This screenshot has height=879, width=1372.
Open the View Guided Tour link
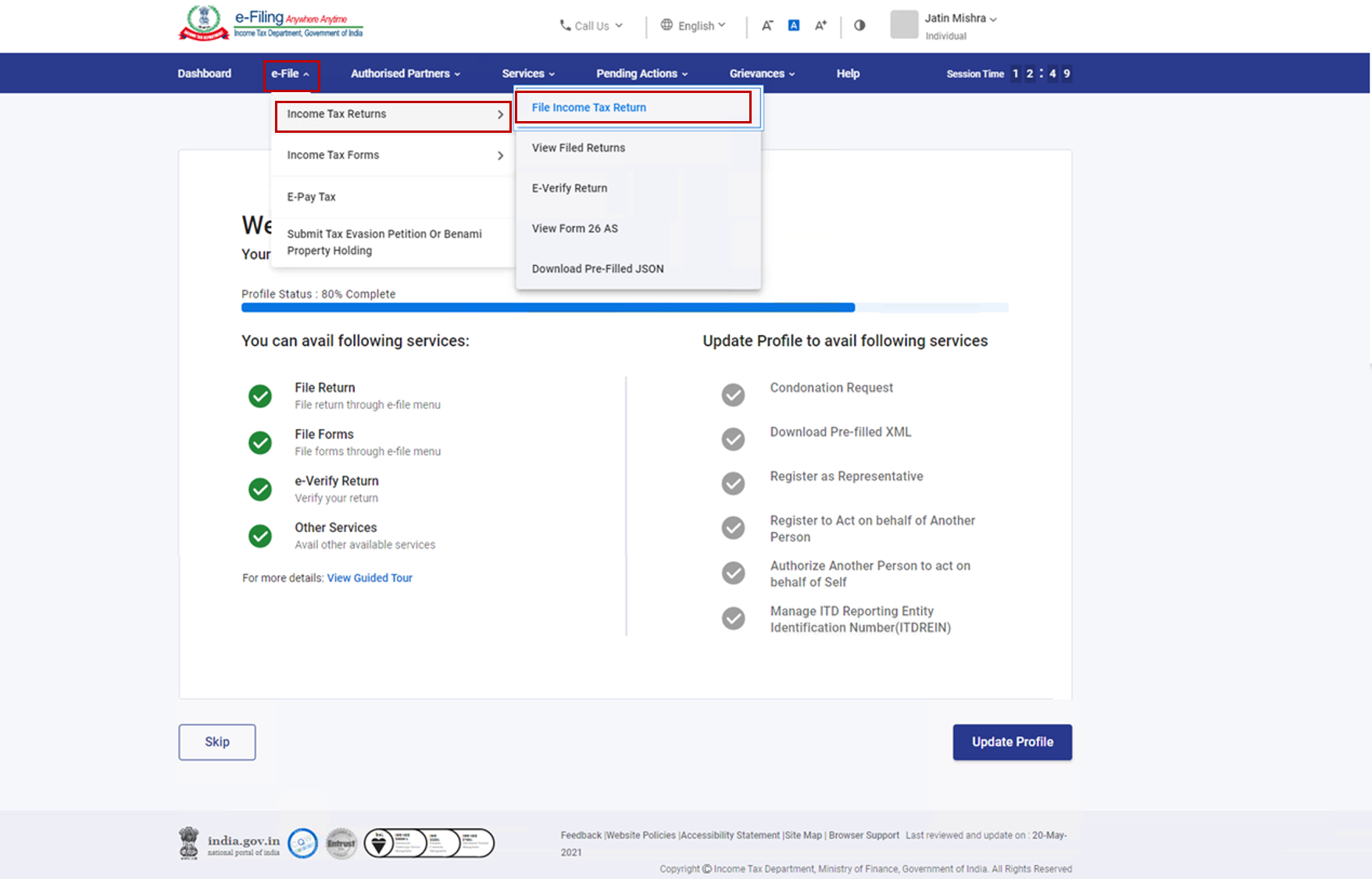pyautogui.click(x=370, y=578)
